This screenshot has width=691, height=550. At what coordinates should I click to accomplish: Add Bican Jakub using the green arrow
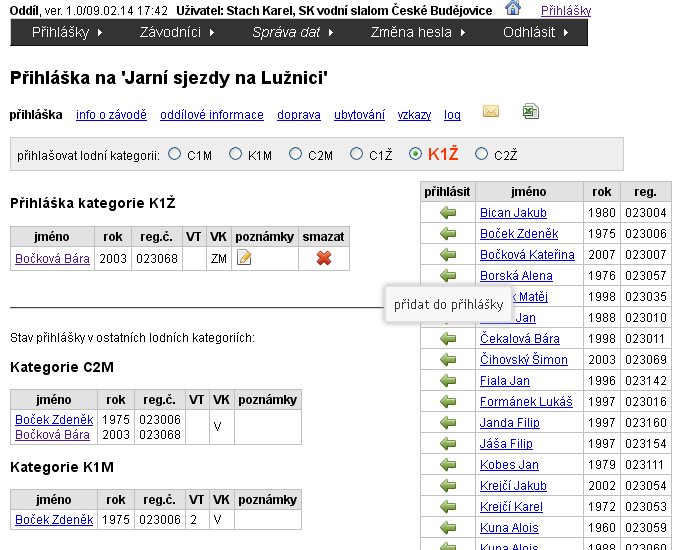tap(448, 213)
